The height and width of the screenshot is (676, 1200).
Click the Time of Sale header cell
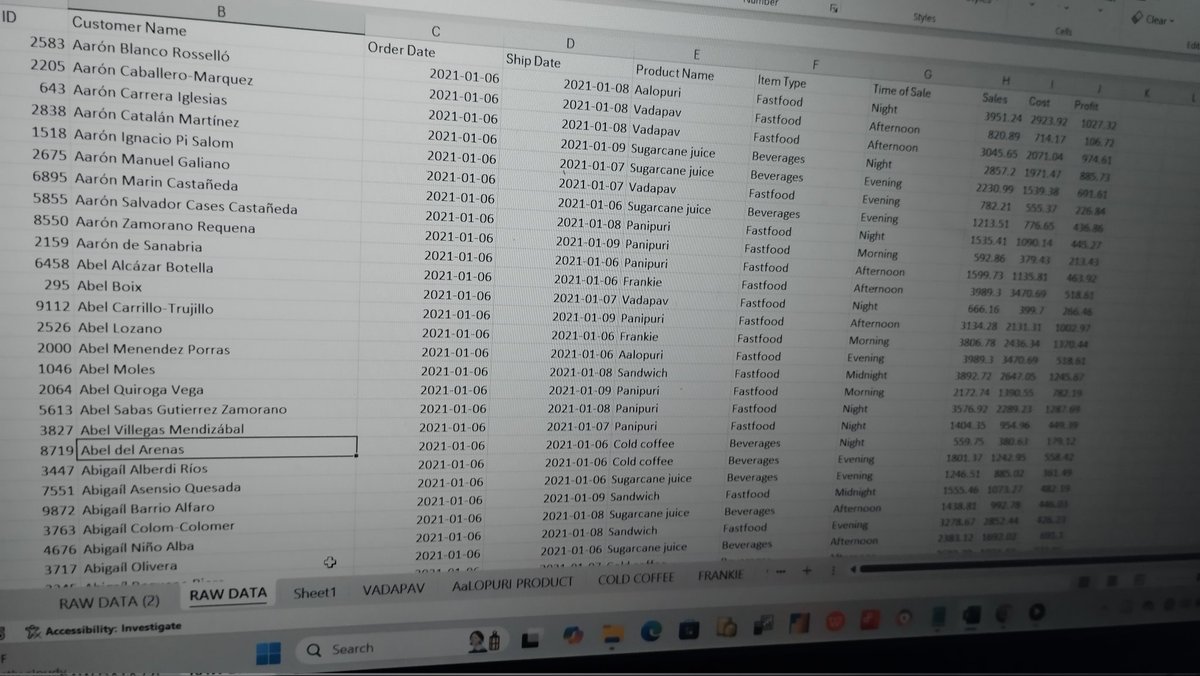902,90
